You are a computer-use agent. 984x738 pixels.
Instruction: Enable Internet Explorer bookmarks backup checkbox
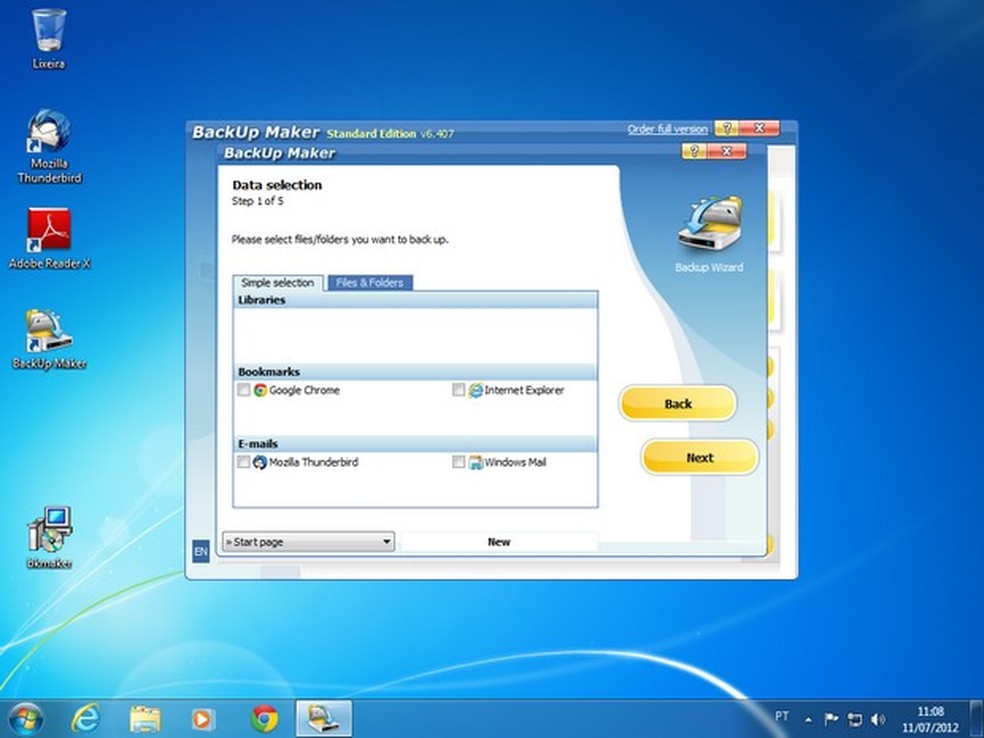coord(459,390)
